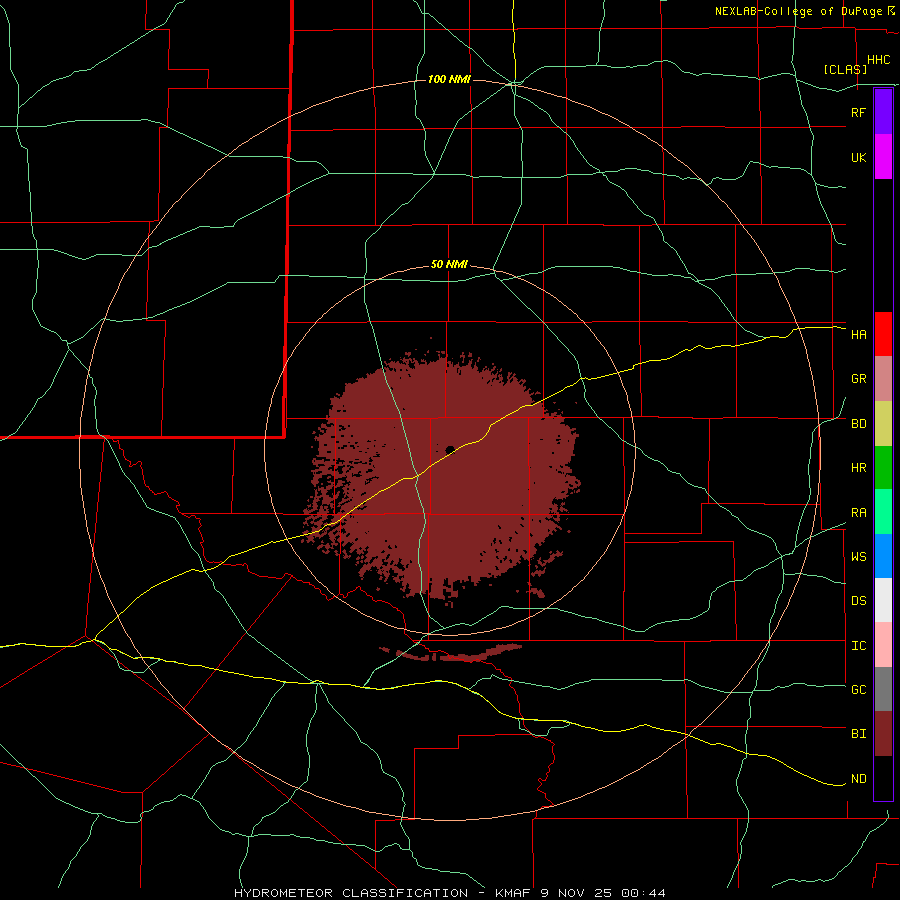
Task: Select the GC legend label
Action: point(859,690)
